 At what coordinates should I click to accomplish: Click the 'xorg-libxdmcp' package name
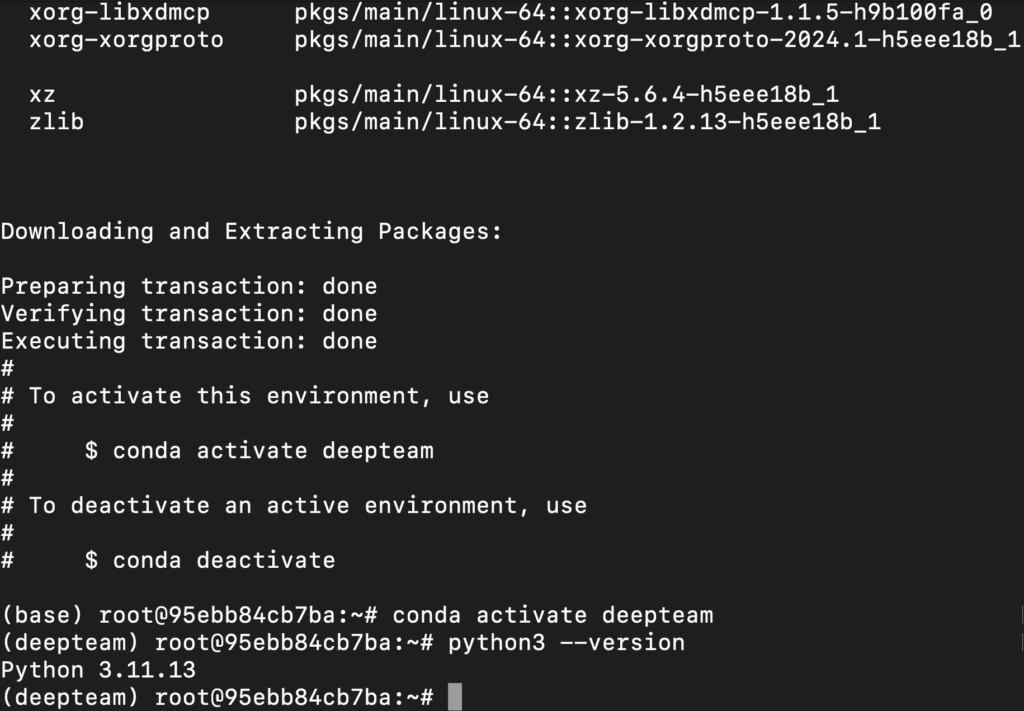(120, 12)
